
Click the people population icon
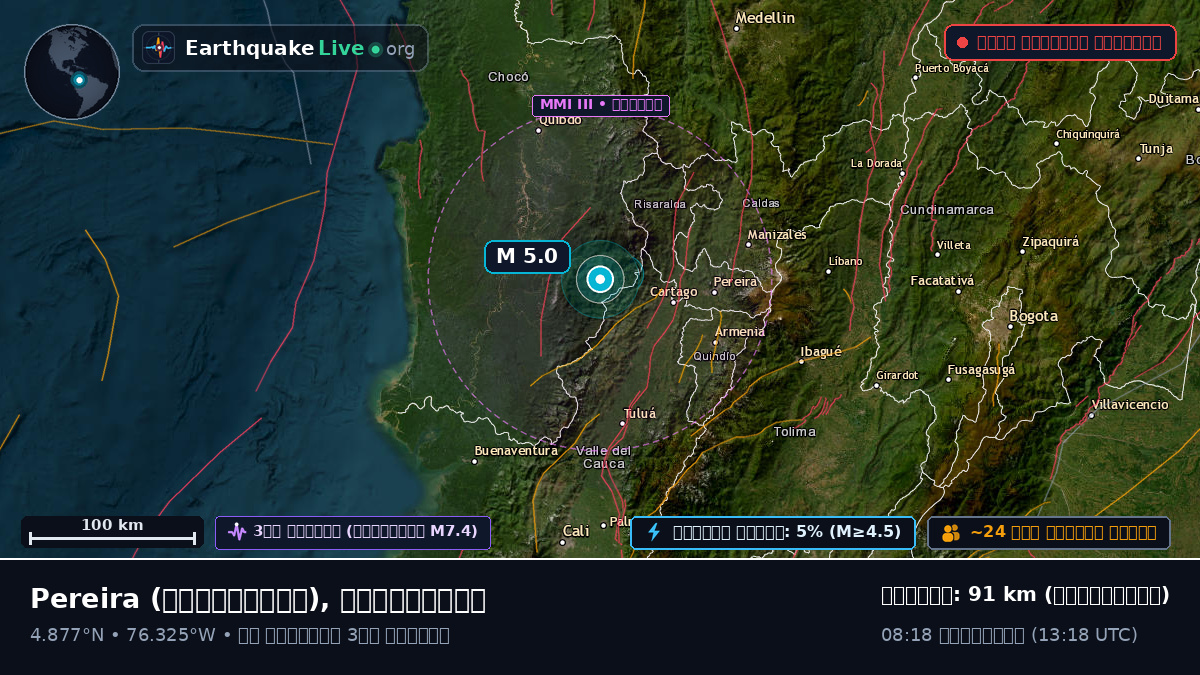[x=951, y=532]
